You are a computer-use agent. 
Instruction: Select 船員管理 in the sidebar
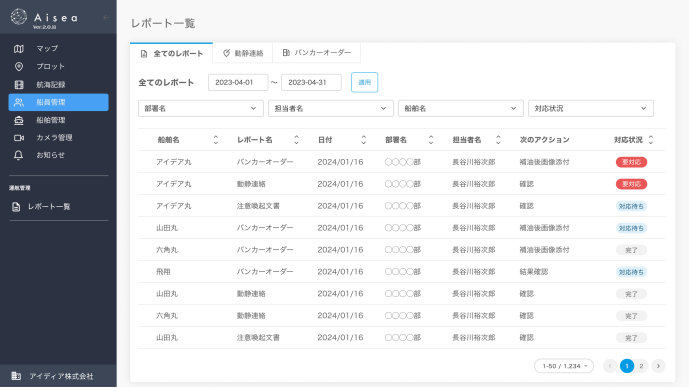[x=58, y=102]
